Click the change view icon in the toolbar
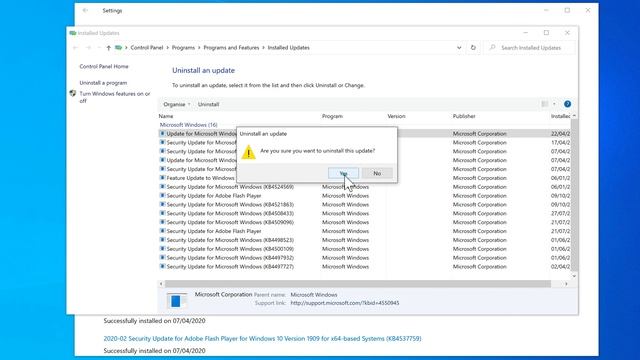Viewport: 640px width, 360px height. pyautogui.click(x=545, y=104)
